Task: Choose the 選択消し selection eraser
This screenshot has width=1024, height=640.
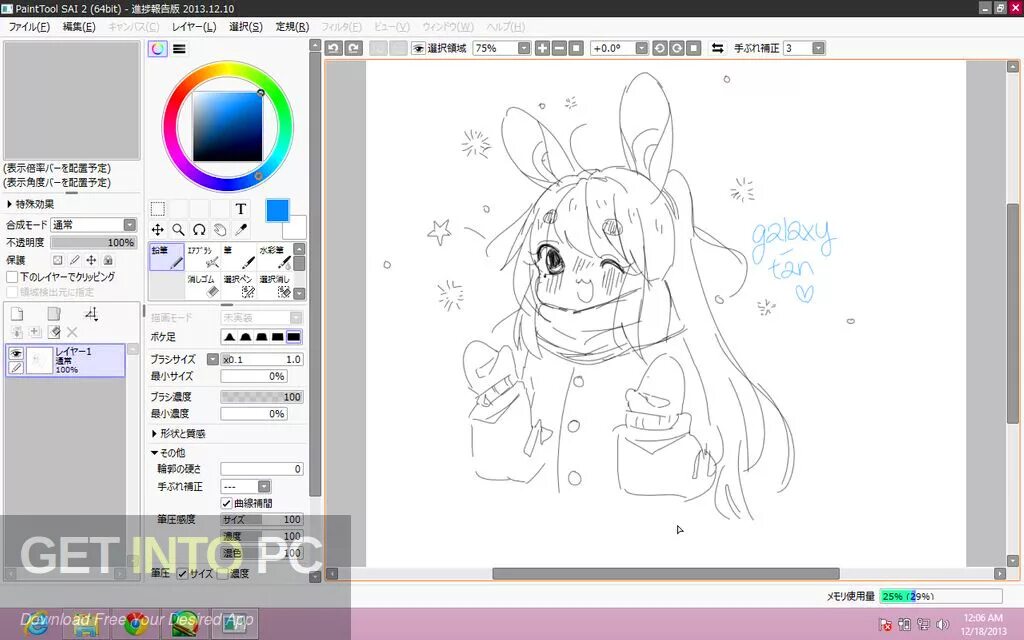Action: (275, 286)
